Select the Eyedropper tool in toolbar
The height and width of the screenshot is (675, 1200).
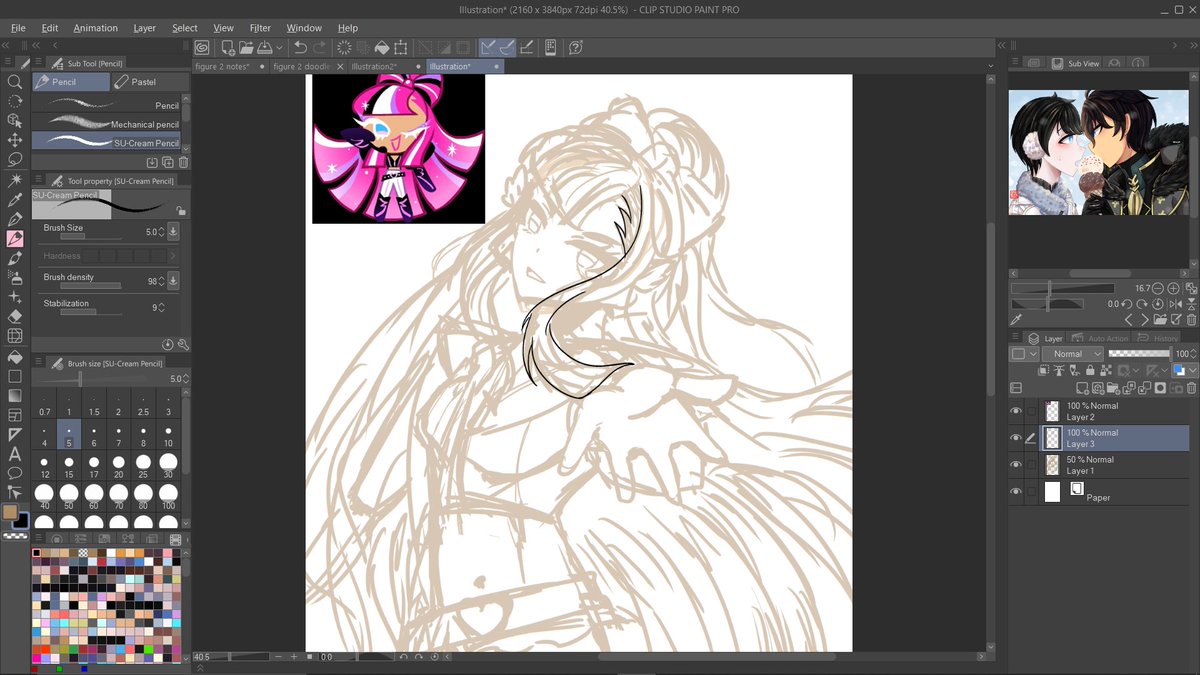pyautogui.click(x=14, y=199)
